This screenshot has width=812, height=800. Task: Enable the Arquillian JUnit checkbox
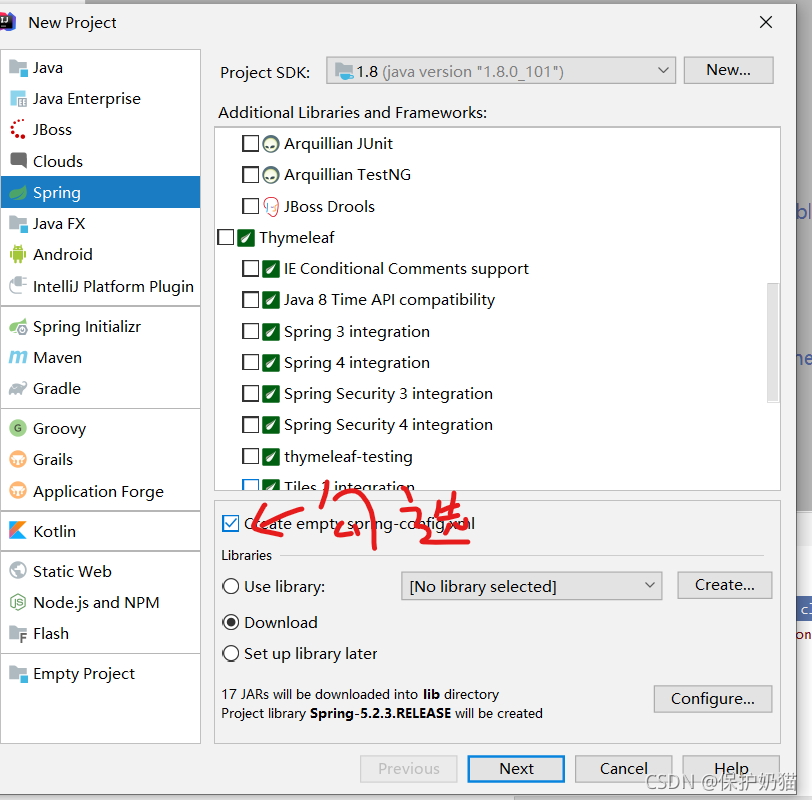click(251, 143)
